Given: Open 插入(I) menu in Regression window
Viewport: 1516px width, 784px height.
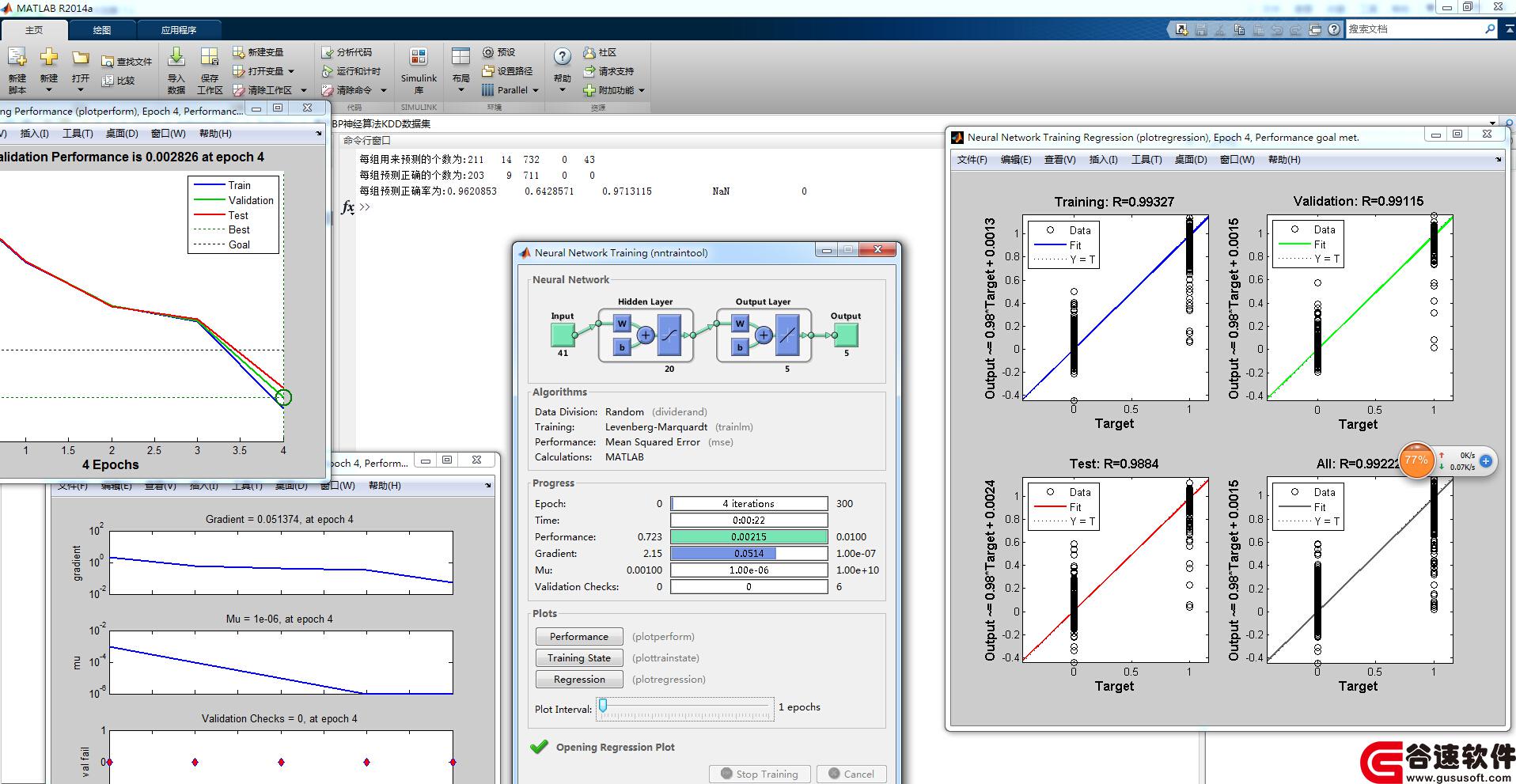Looking at the screenshot, I should [1103, 160].
